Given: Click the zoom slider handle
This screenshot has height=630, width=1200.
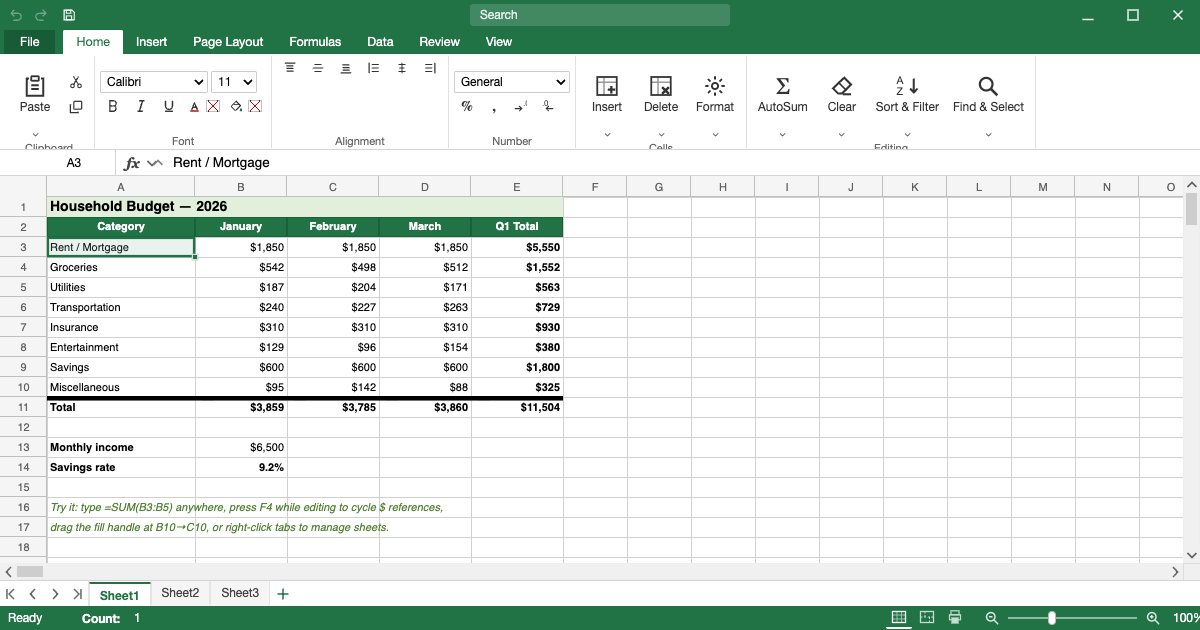Looking at the screenshot, I should (1051, 618).
